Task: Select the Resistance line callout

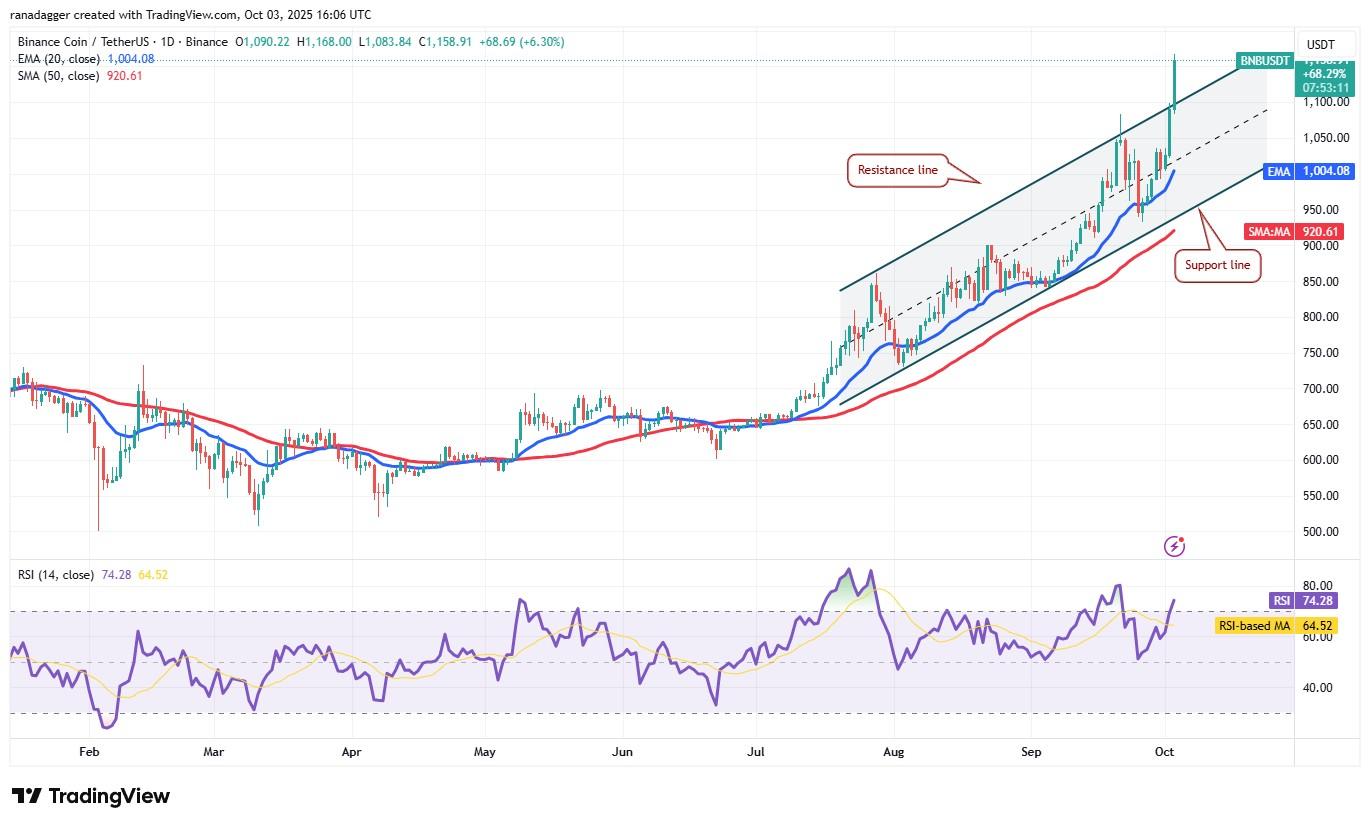Action: 897,171
